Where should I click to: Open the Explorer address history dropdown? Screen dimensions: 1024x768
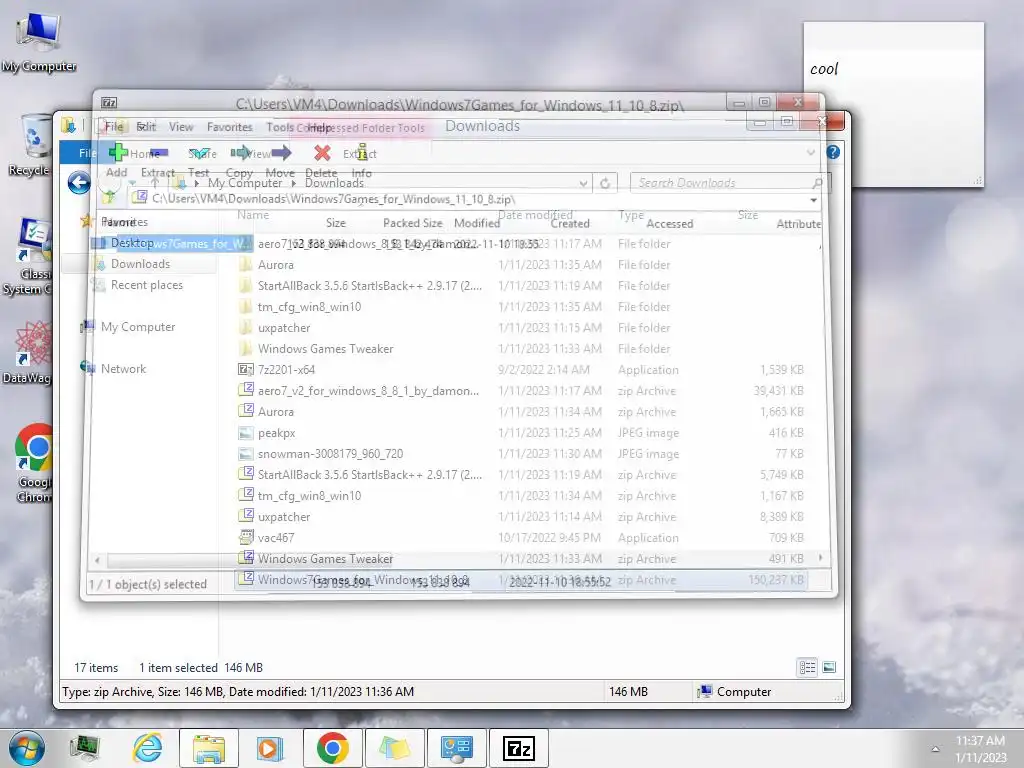(x=583, y=184)
